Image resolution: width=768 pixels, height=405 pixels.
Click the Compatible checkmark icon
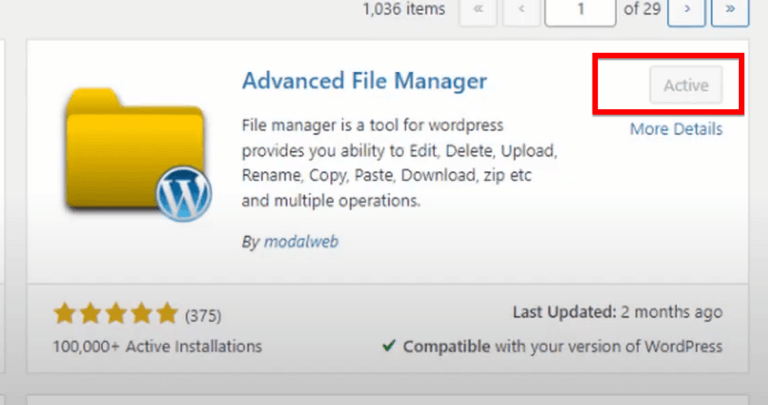pyautogui.click(x=388, y=347)
